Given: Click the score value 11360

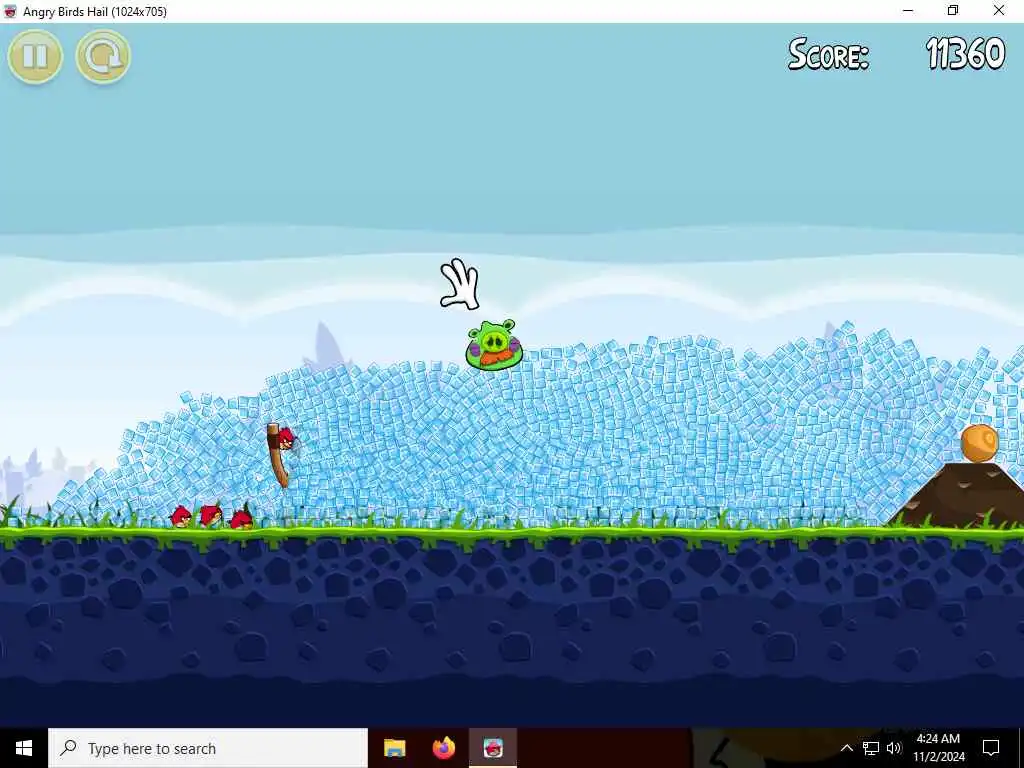Looking at the screenshot, I should click(x=965, y=54).
